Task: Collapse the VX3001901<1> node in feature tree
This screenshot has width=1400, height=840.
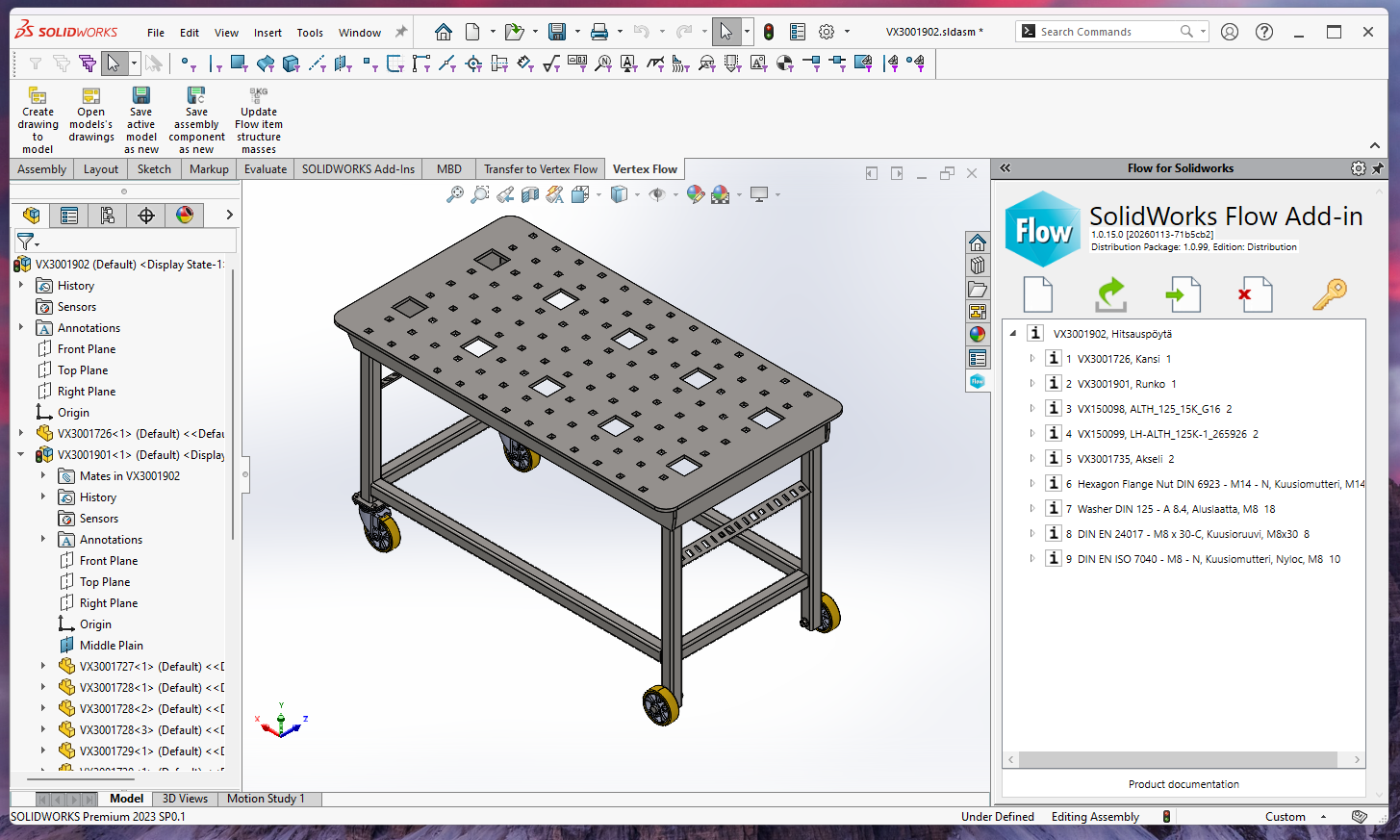Action: tap(21, 455)
